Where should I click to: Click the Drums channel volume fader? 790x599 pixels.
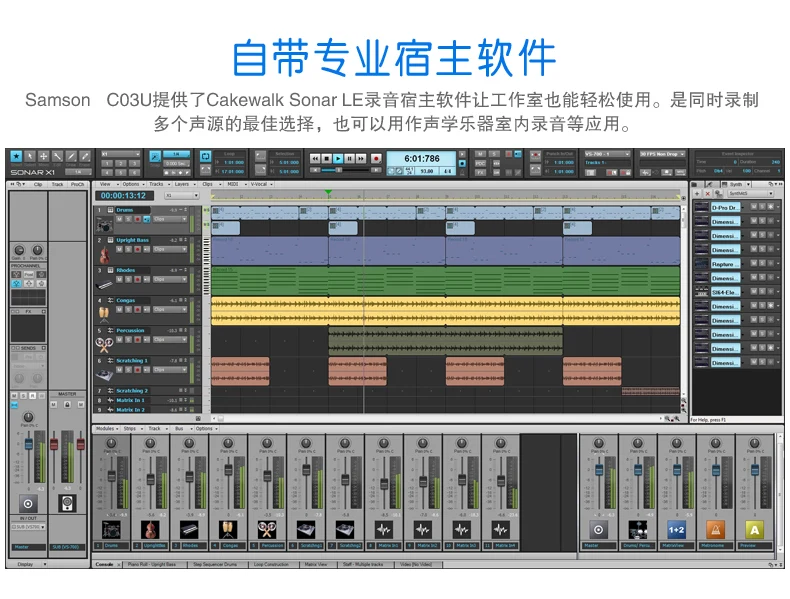pos(111,476)
